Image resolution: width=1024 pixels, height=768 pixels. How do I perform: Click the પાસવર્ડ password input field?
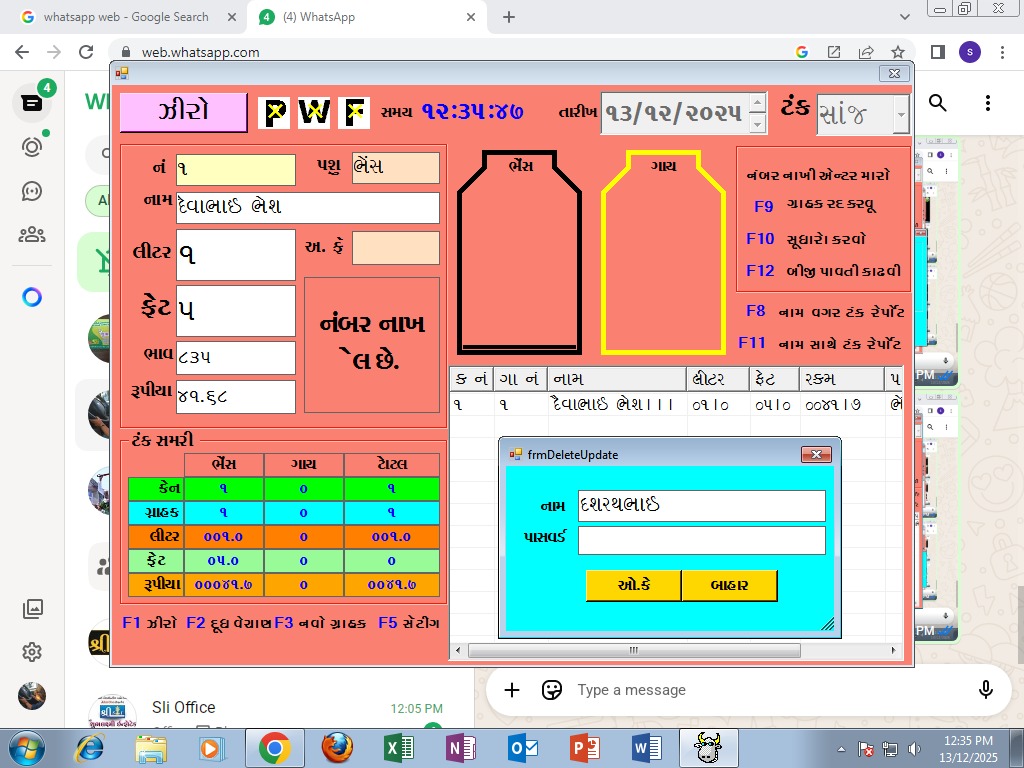(700, 541)
